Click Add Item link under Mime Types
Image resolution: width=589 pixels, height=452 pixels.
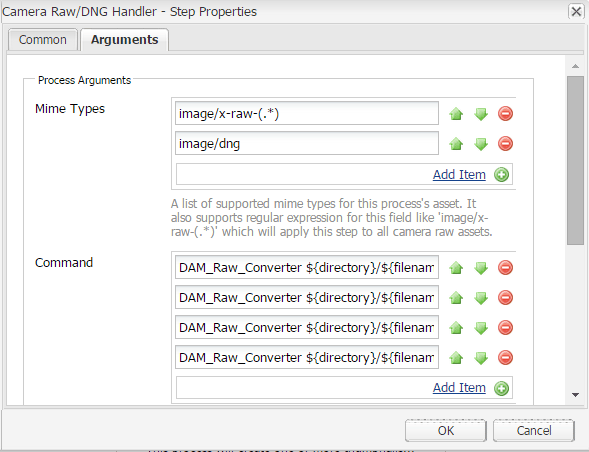point(459,175)
